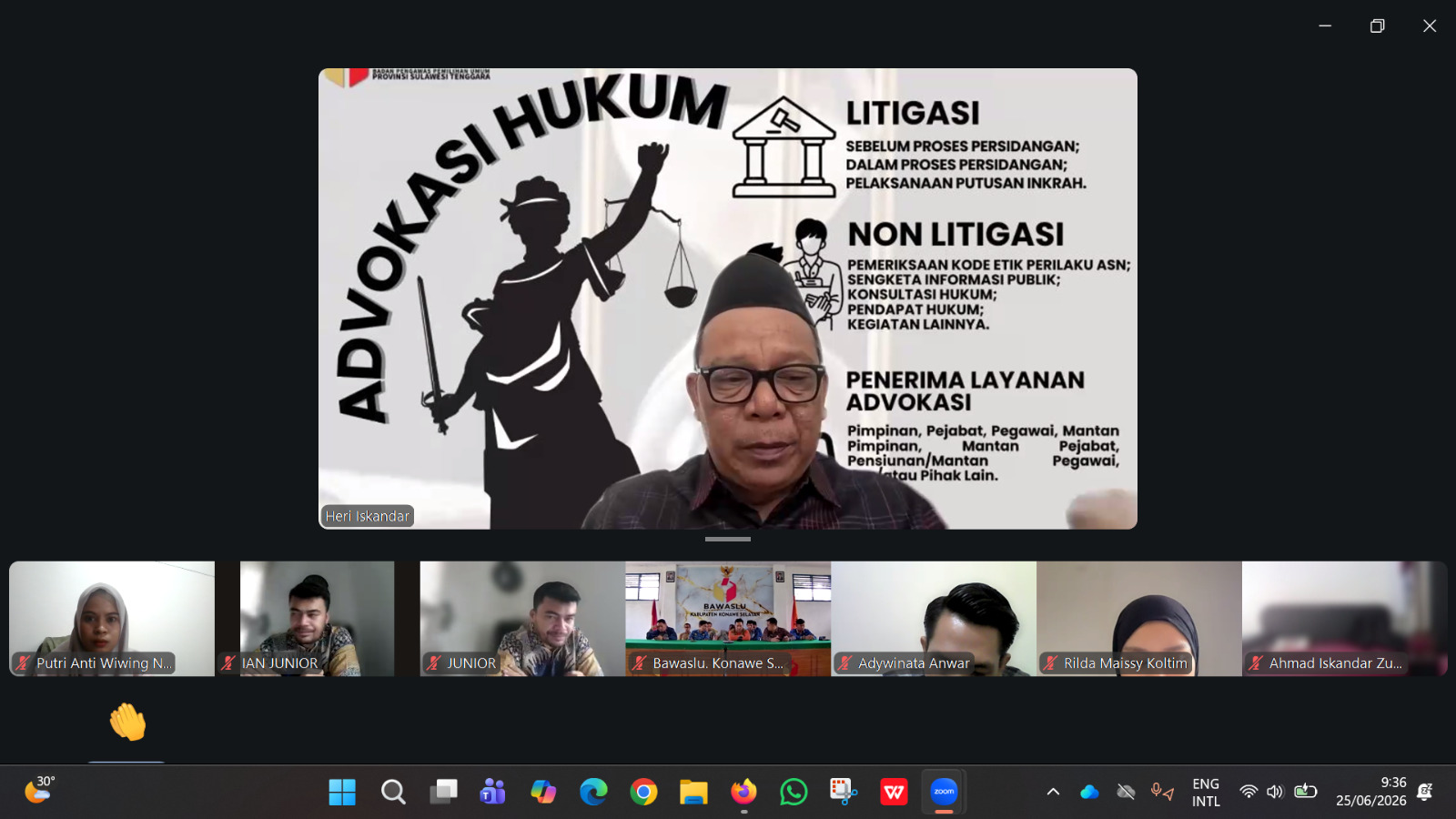The image size is (1456, 819).
Task: Launch the Snipping Tool from the taskbar
Action: 844,792
